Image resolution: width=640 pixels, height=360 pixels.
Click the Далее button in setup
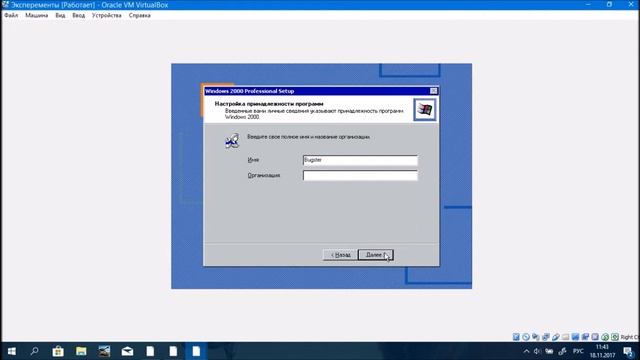376,255
